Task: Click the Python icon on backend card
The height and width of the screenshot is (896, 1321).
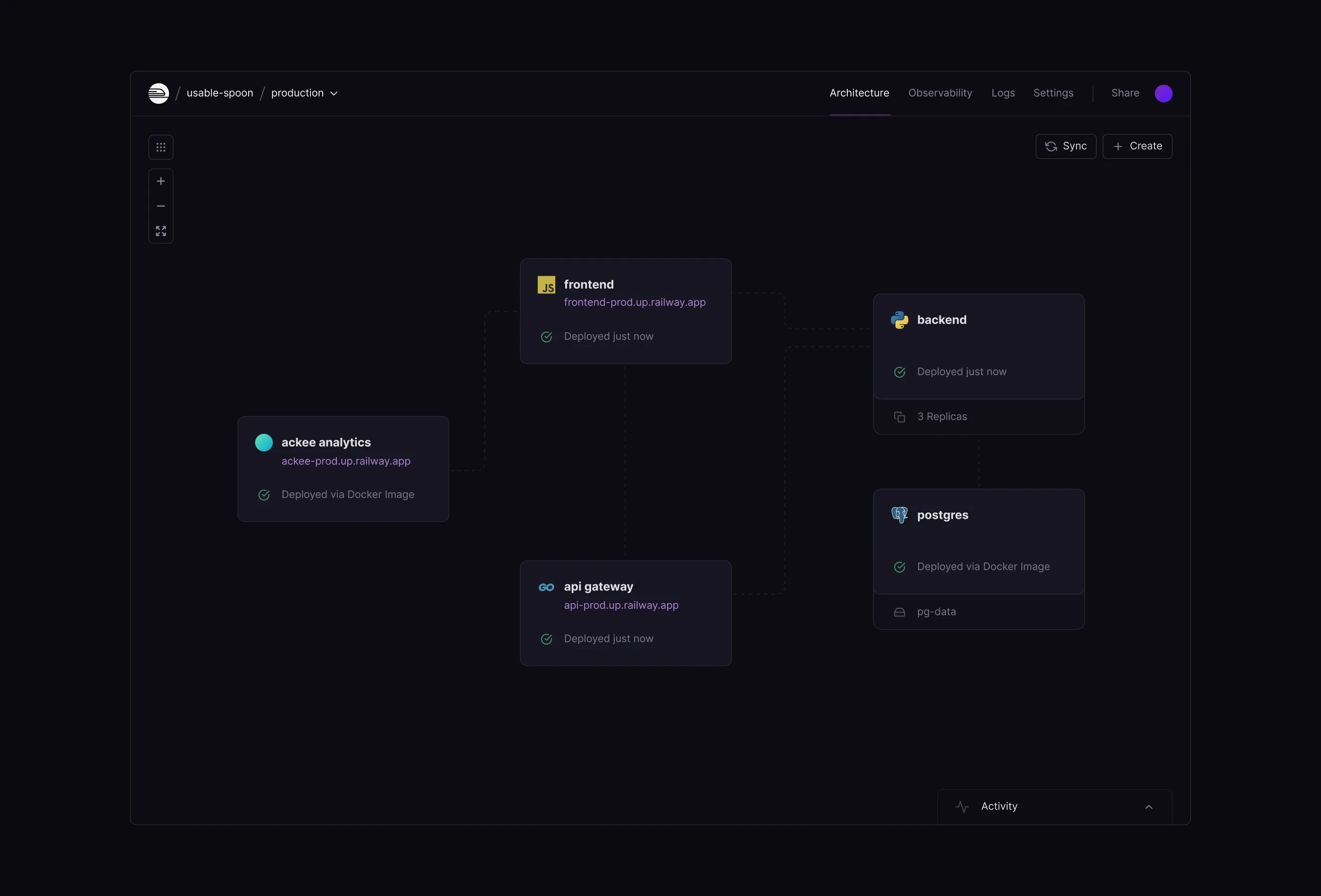Action: click(x=899, y=320)
